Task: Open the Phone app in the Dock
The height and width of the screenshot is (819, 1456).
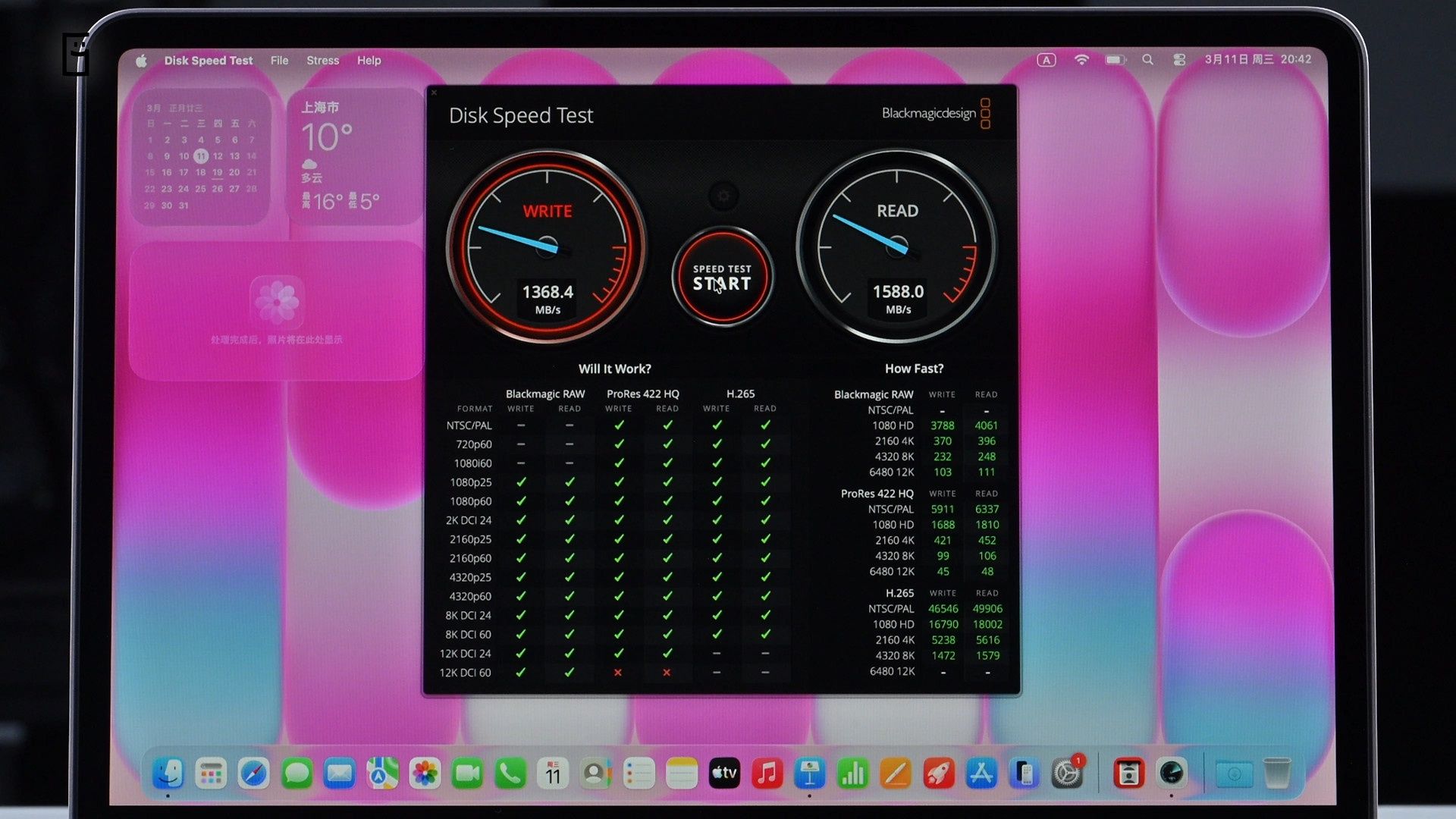Action: click(510, 773)
